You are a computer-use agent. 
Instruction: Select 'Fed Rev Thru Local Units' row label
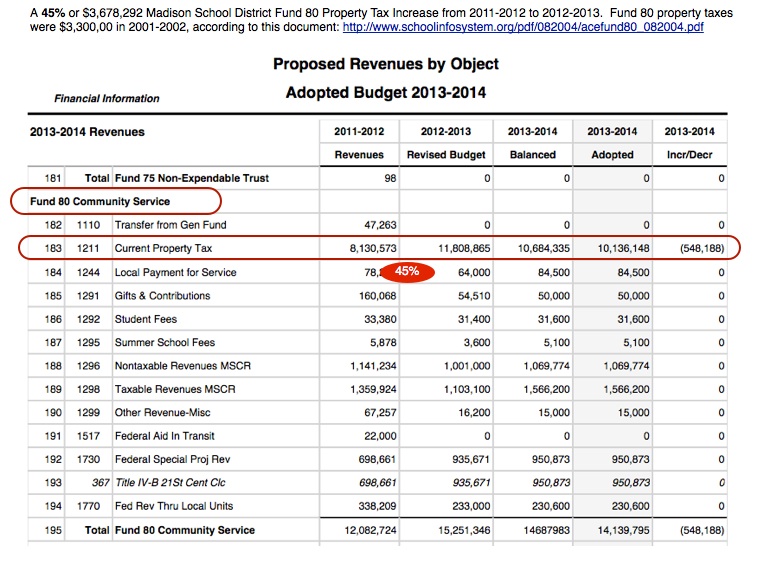(x=174, y=506)
